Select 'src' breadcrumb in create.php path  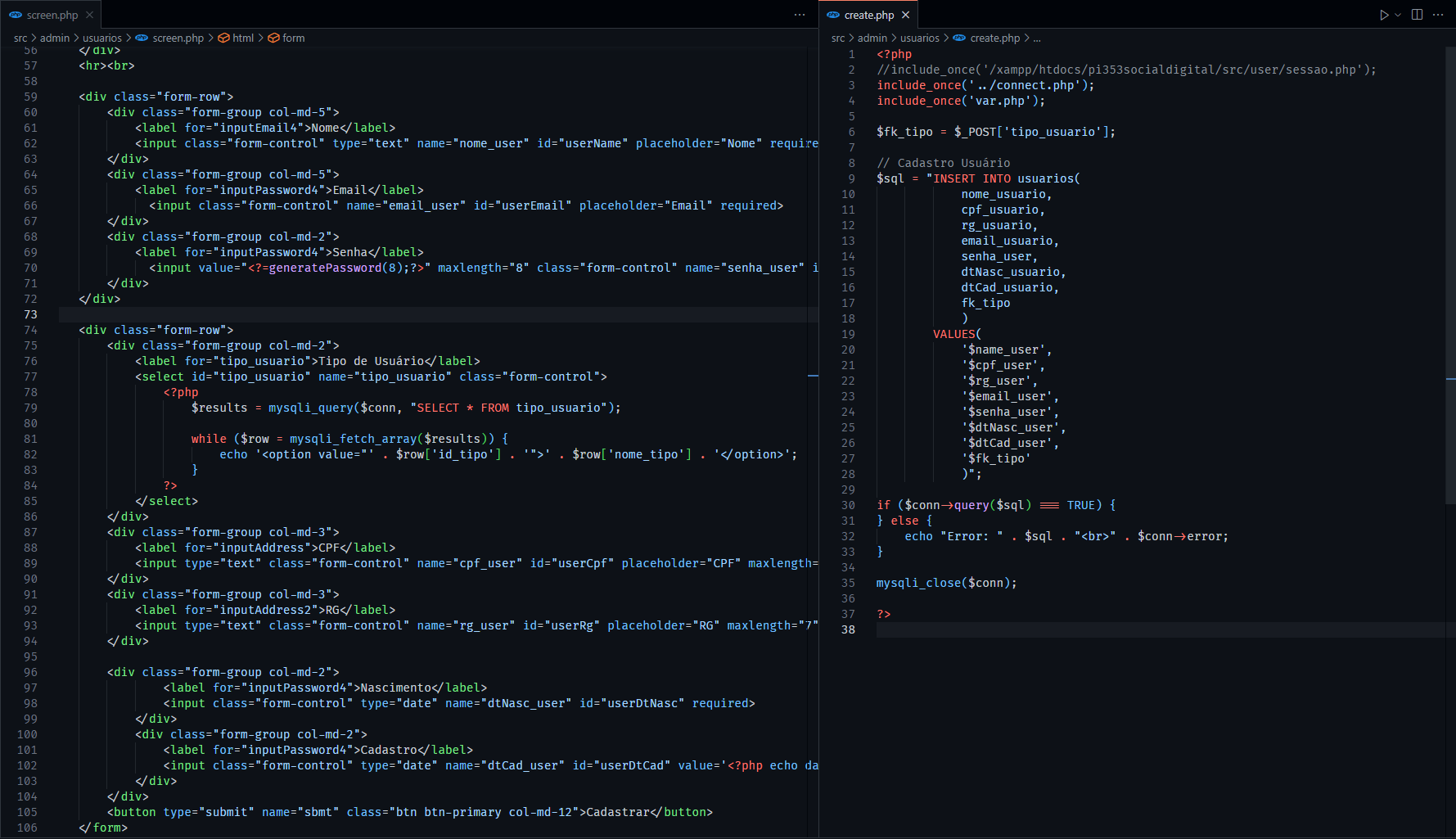click(838, 38)
